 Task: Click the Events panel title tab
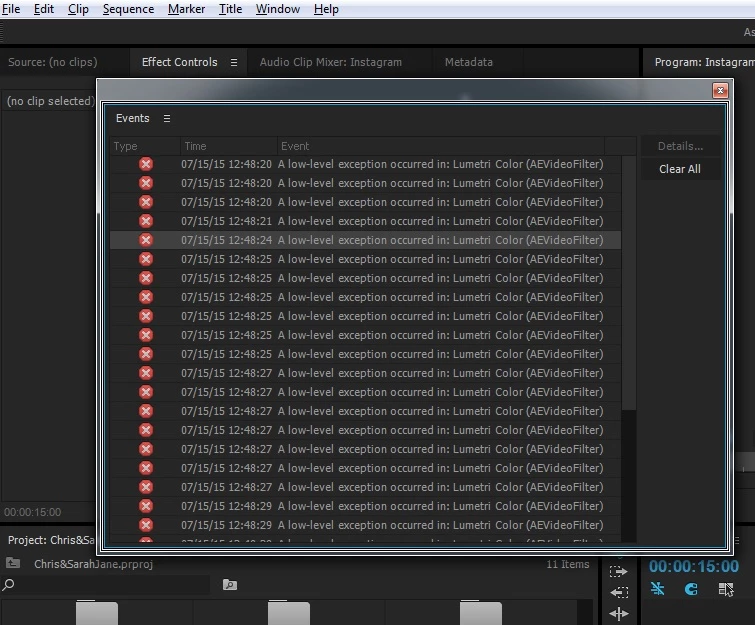click(132, 118)
